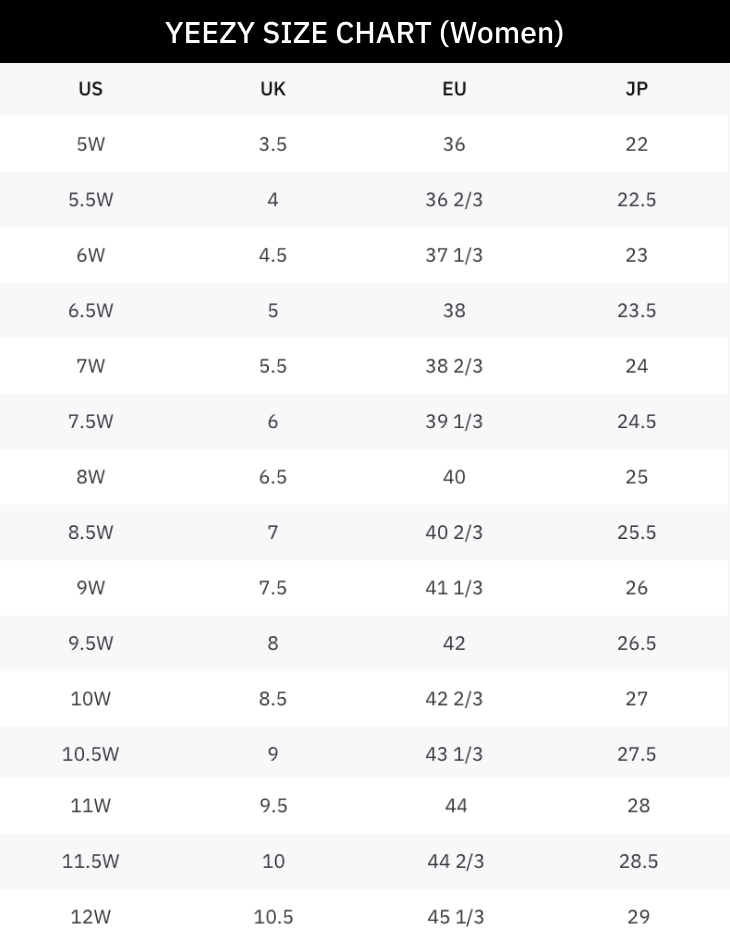Click the YEEZY SIZE CHART (Women) title
Viewport: 730px width, 936px height.
point(364,32)
